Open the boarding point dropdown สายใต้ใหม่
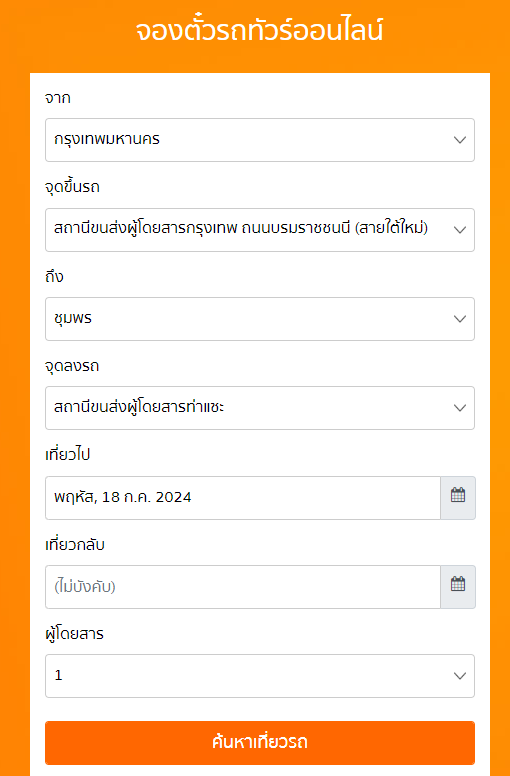This screenshot has height=776, width=510. [x=260, y=230]
